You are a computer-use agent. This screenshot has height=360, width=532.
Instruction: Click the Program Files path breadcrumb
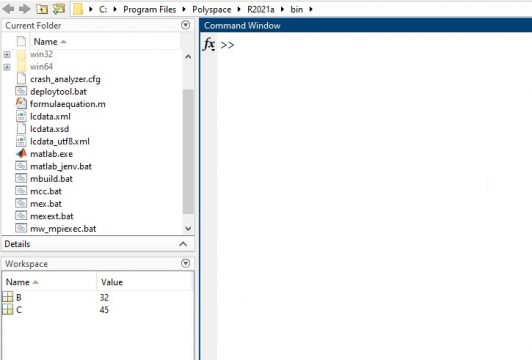click(x=150, y=10)
